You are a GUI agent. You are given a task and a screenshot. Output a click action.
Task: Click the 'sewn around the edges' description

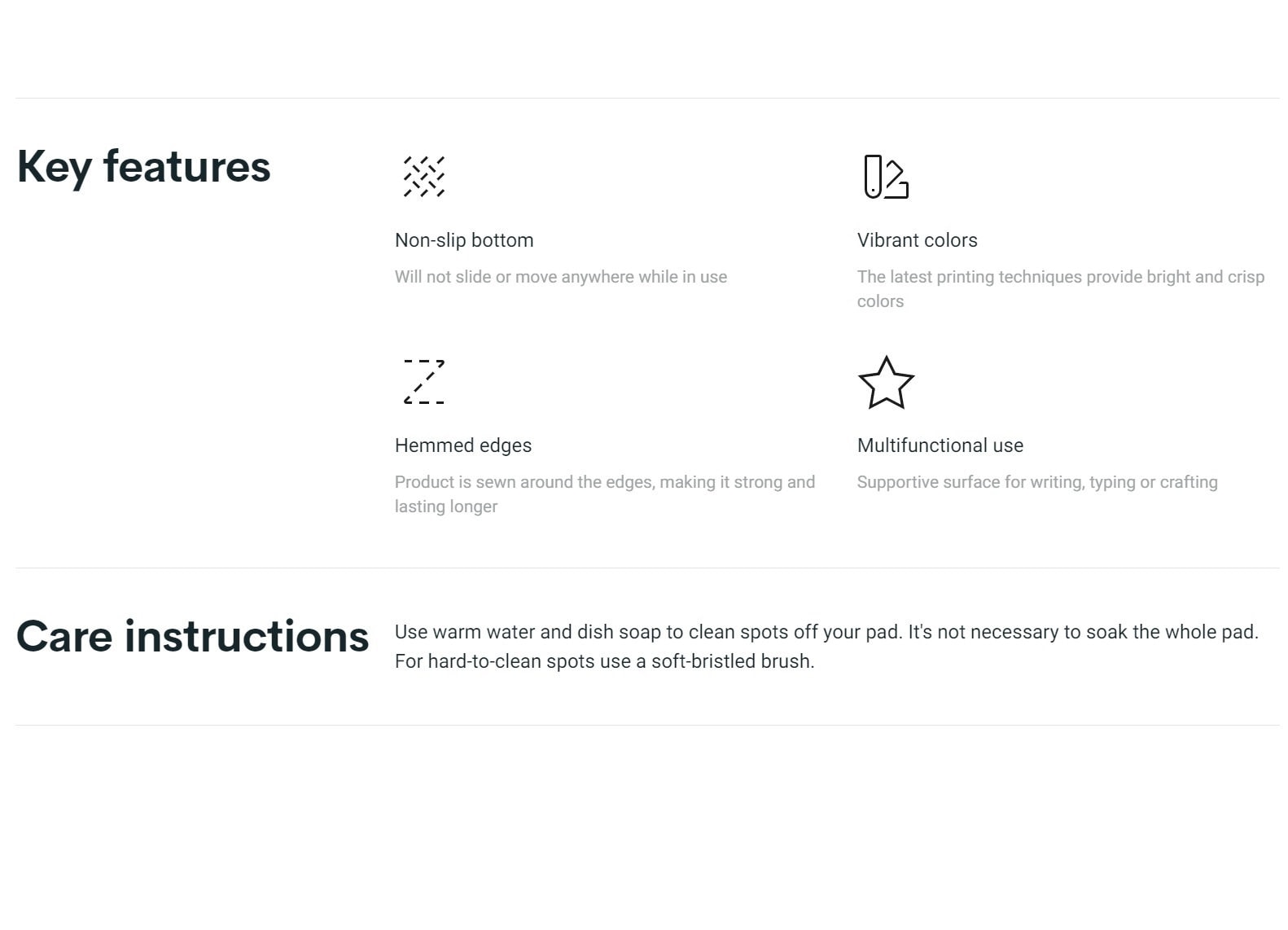[605, 494]
